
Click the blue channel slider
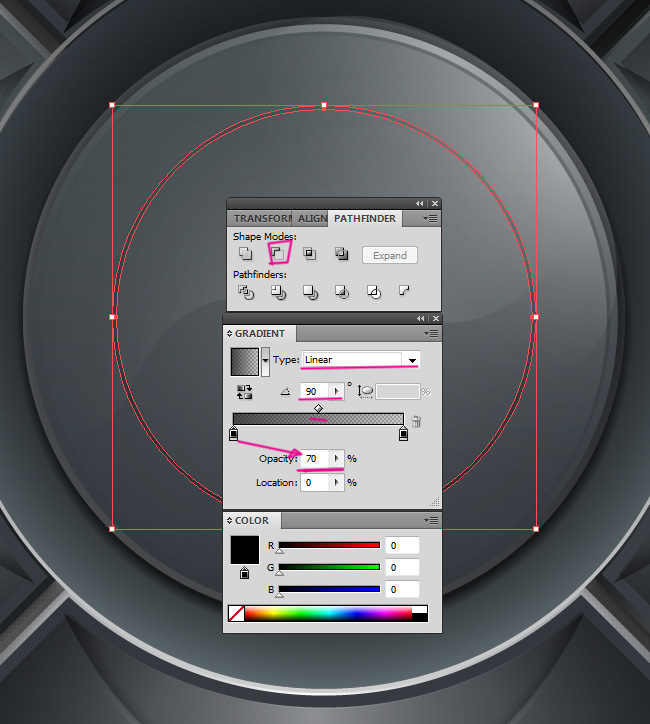coord(329,589)
